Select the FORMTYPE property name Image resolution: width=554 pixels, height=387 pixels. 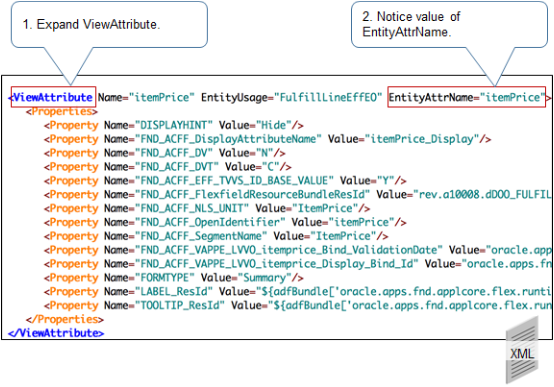click(x=165, y=277)
